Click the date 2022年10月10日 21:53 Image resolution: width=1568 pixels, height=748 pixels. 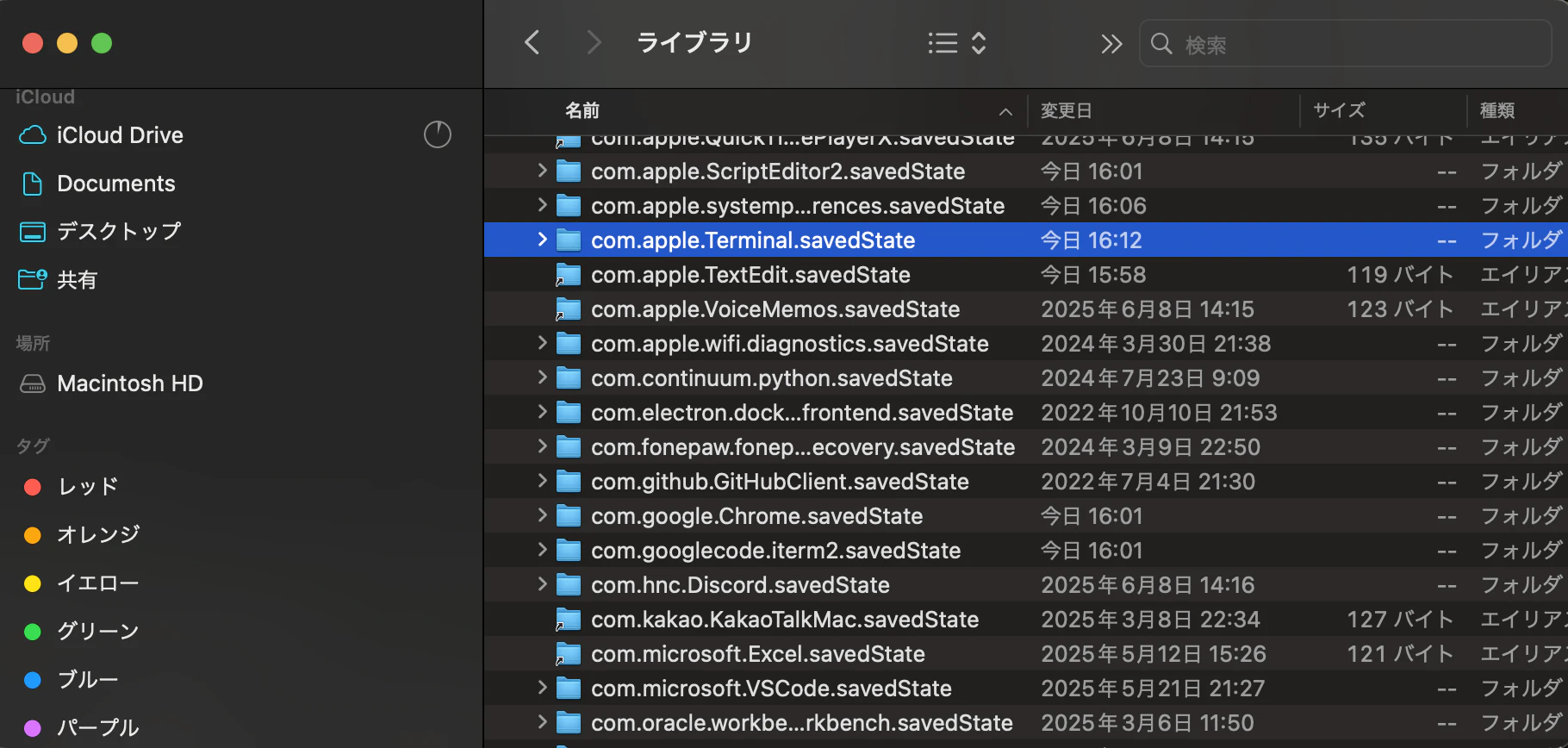click(x=1159, y=413)
